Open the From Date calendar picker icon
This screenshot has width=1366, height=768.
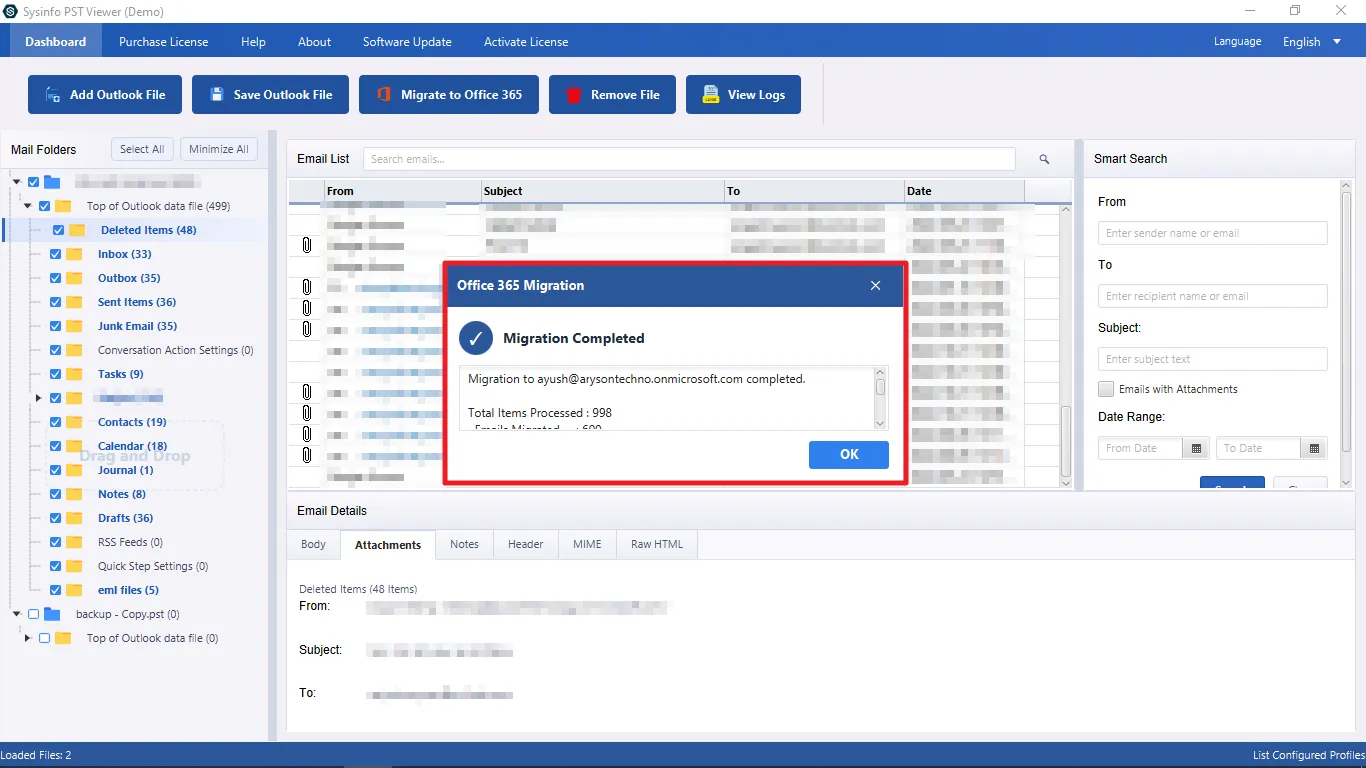pyautogui.click(x=1196, y=449)
